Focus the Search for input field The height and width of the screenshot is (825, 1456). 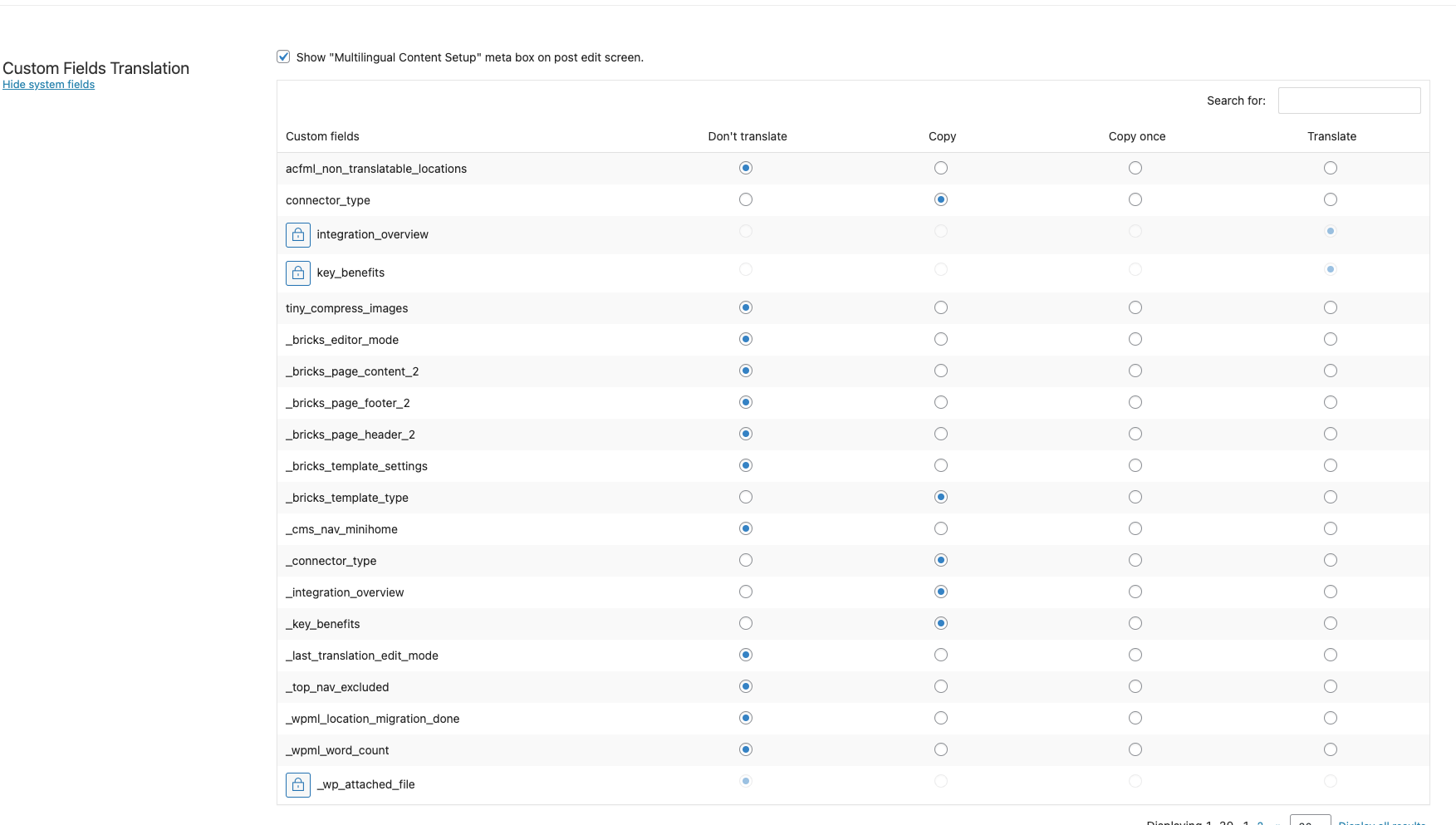coord(1349,101)
